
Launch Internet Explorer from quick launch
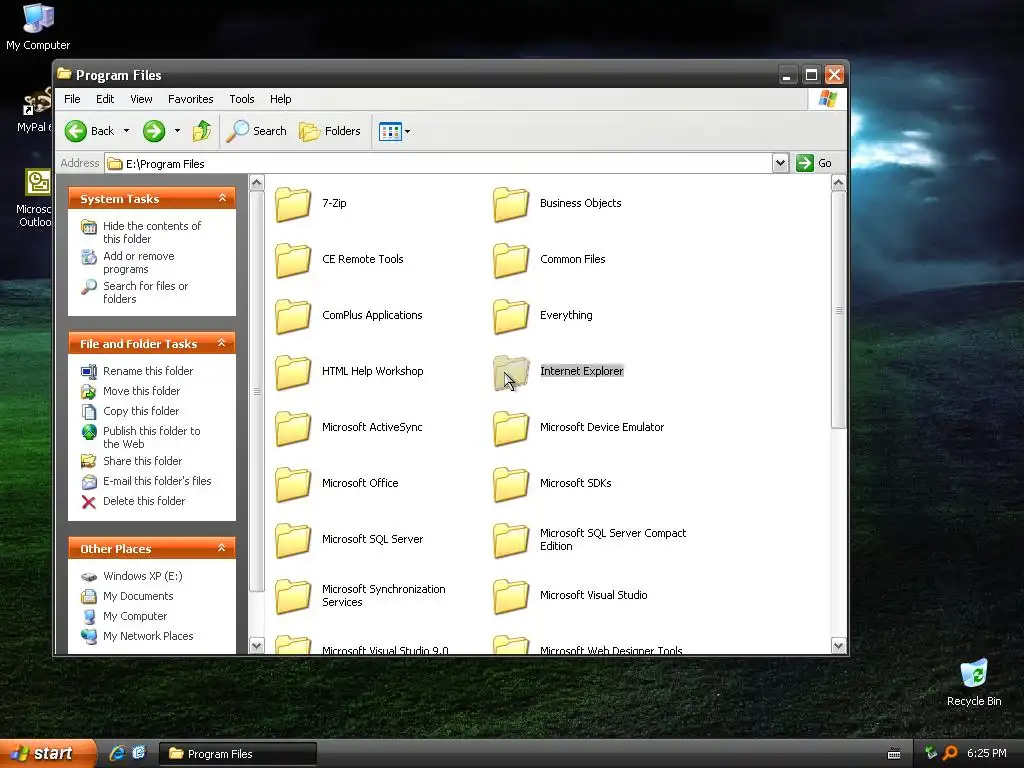tap(117, 753)
